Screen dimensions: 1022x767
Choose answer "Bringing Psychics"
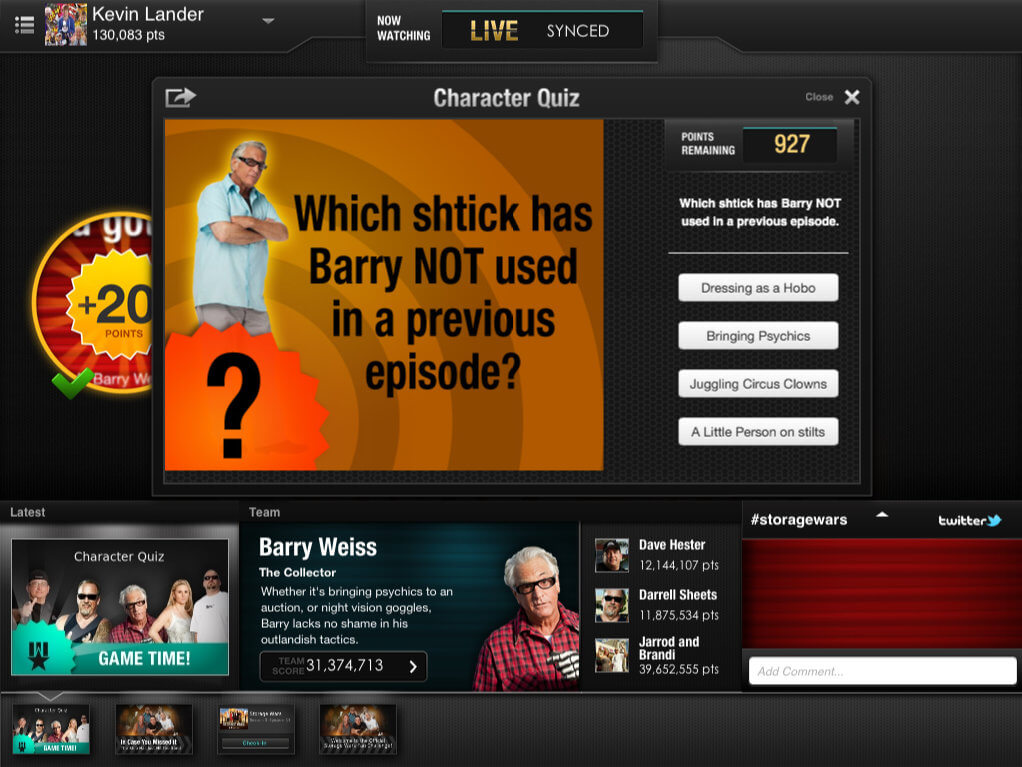coord(758,336)
